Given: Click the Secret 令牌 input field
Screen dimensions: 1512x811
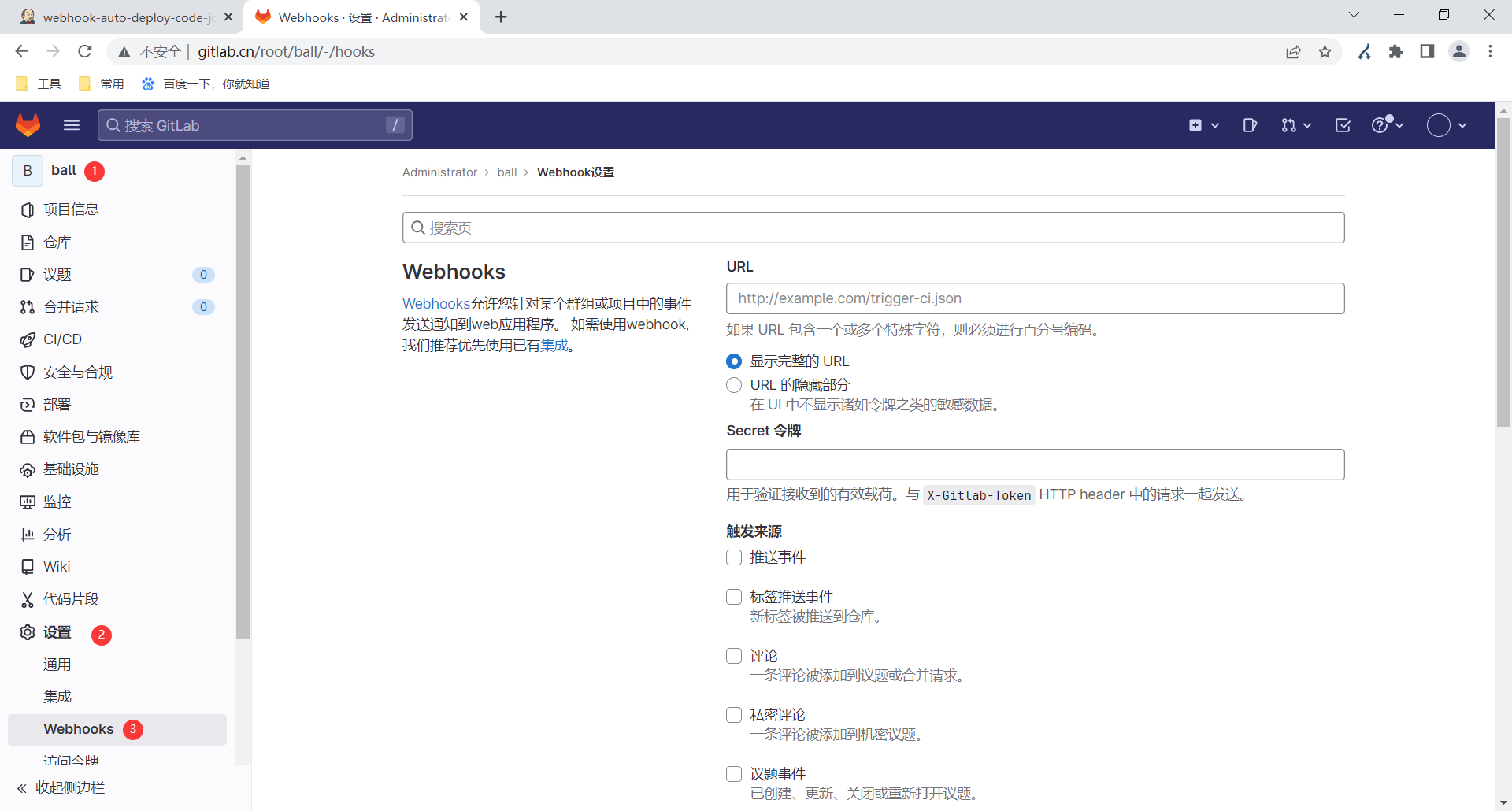Looking at the screenshot, I should pos(1035,465).
